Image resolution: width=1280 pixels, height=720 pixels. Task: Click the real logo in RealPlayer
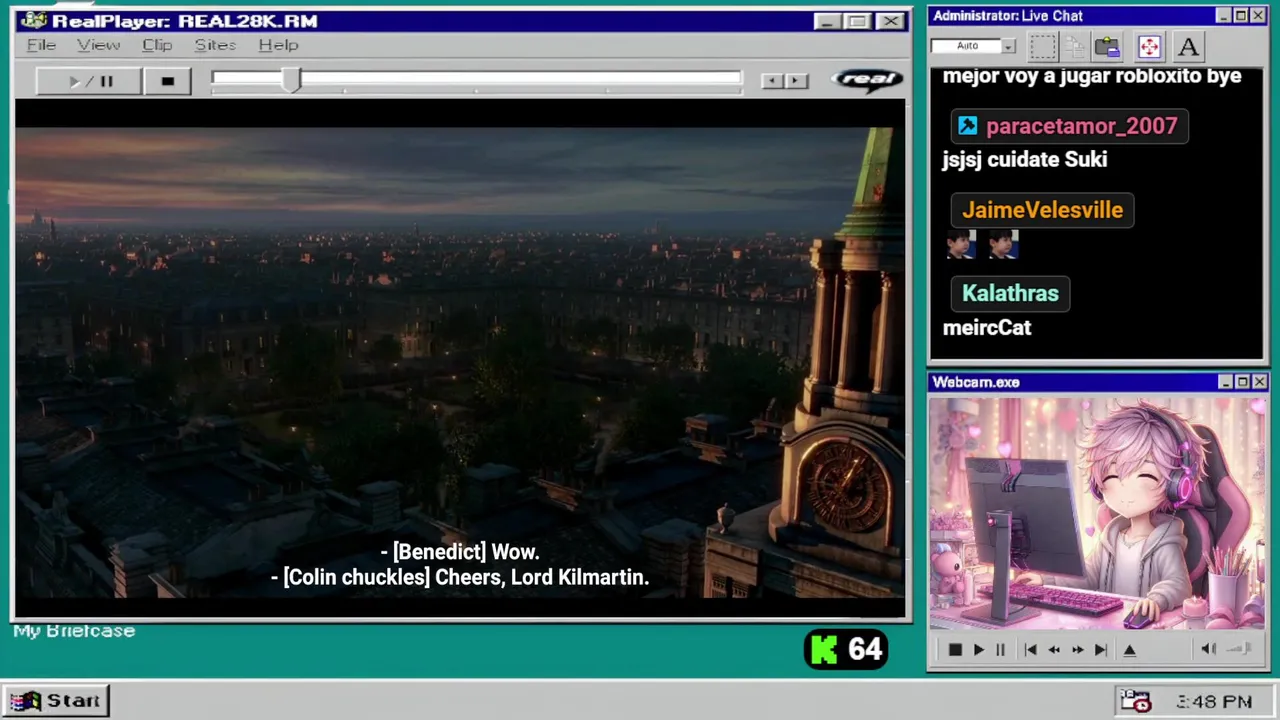point(867,80)
